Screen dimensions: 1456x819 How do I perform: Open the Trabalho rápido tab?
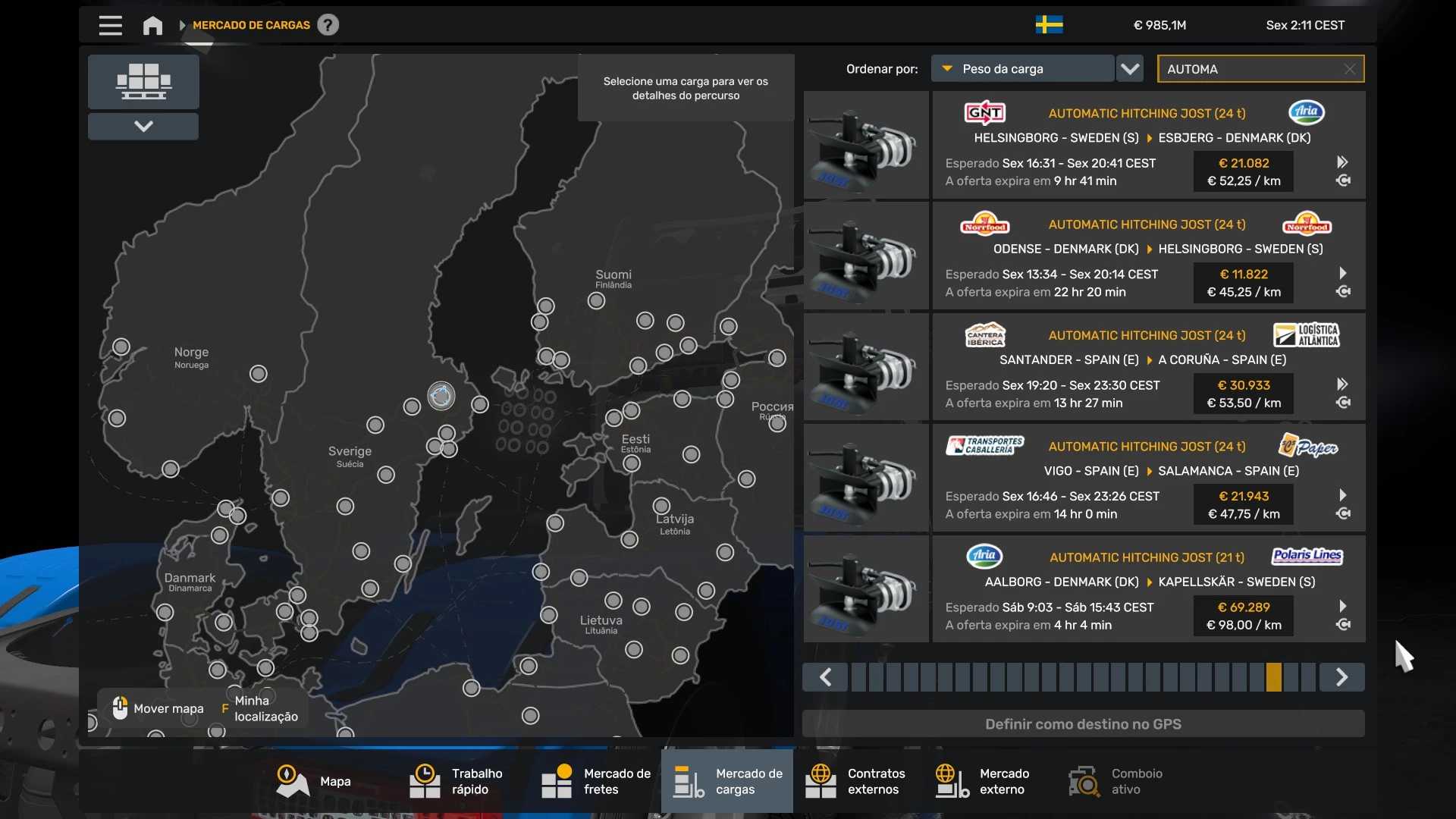457,781
